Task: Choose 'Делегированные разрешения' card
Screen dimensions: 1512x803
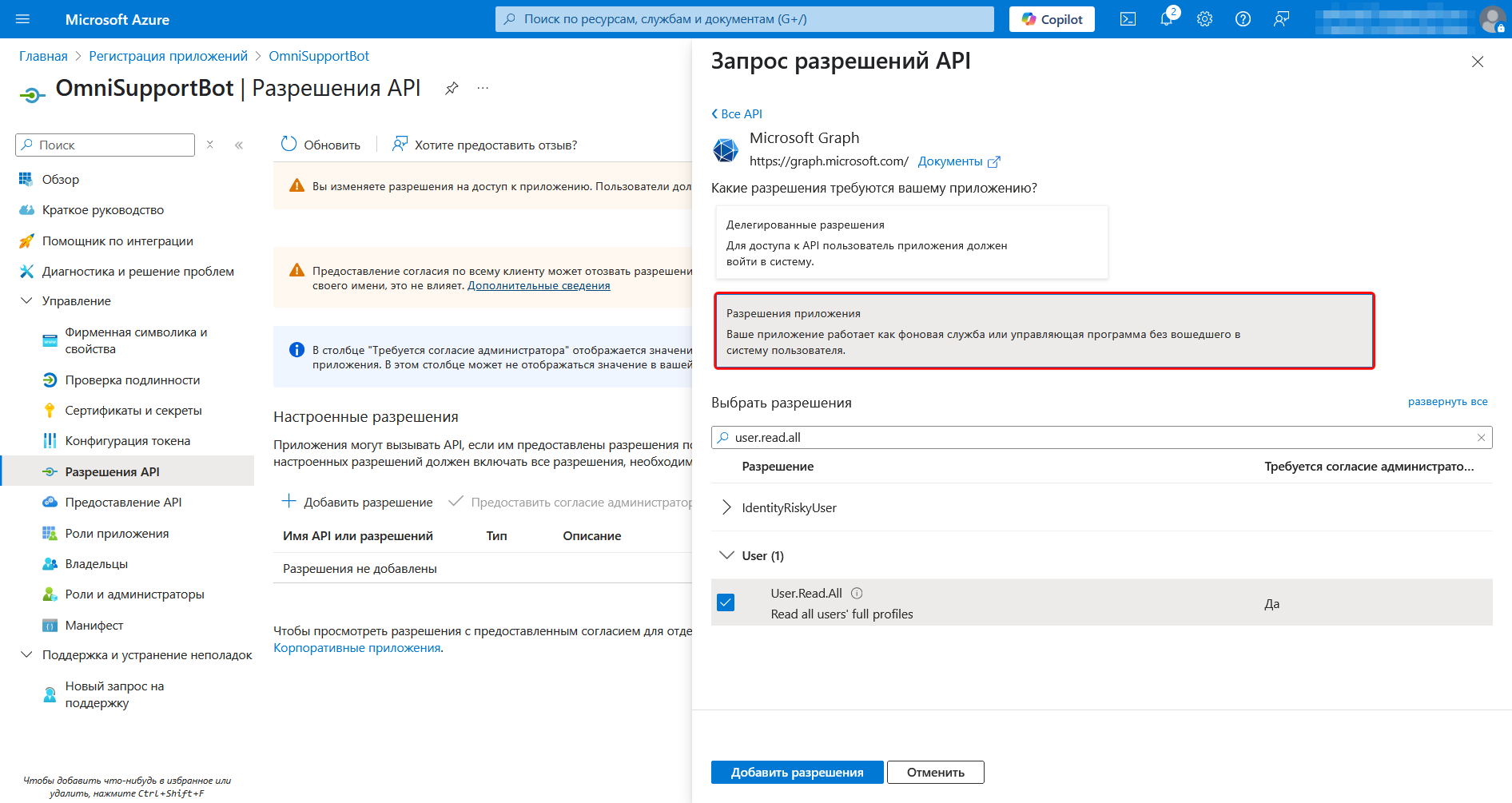Action: [x=911, y=242]
